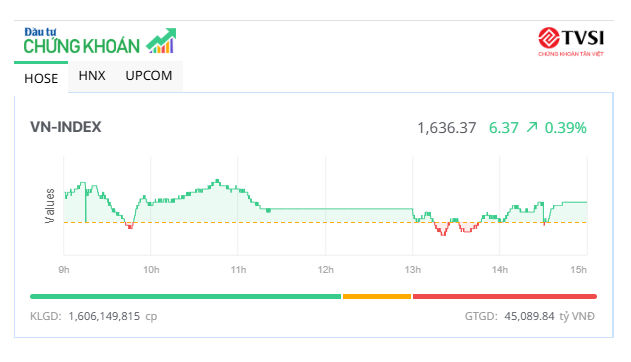Select the HOSE tab

click(x=41, y=78)
